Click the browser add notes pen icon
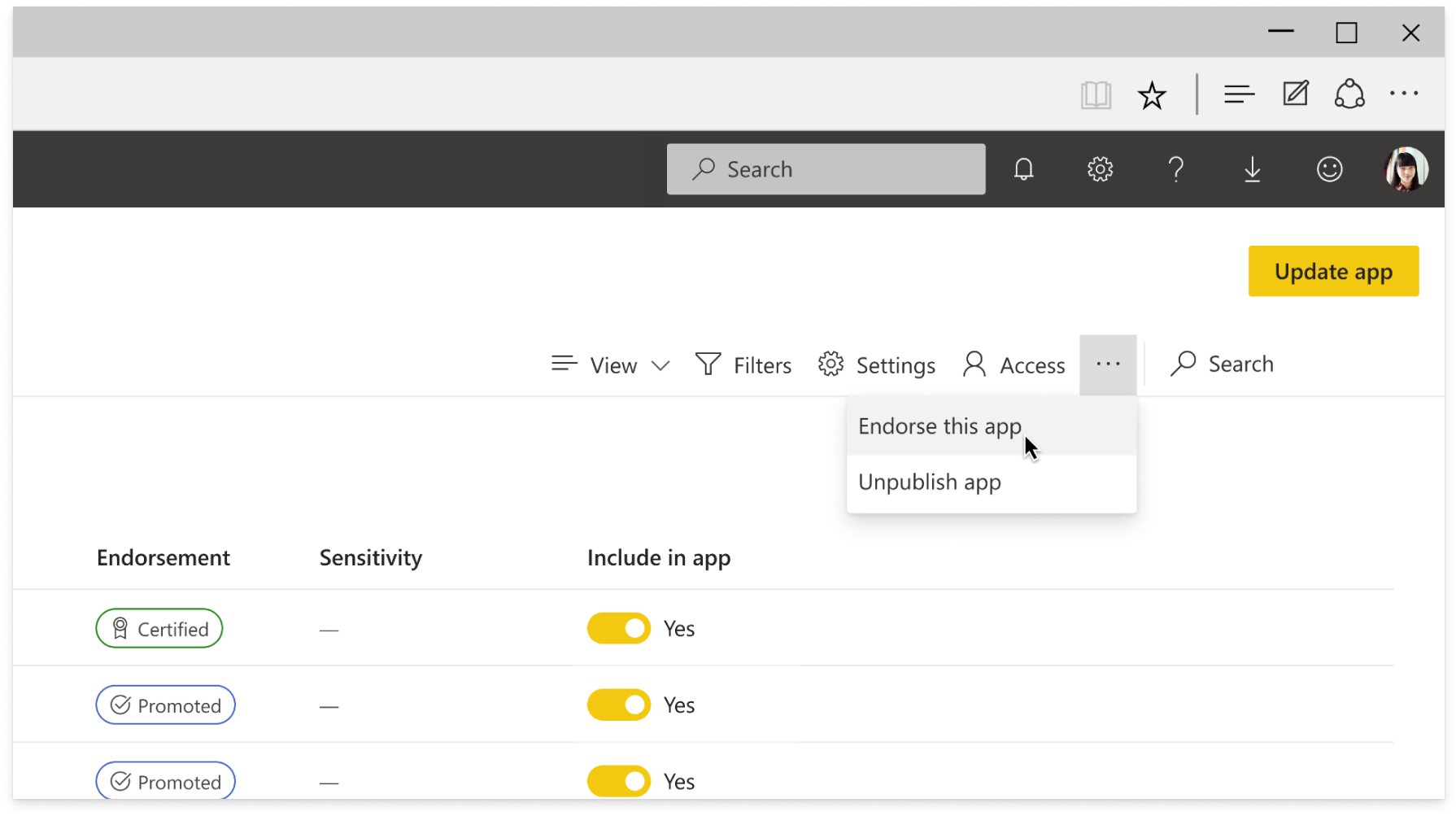This screenshot has width=1456, height=816. [x=1295, y=94]
